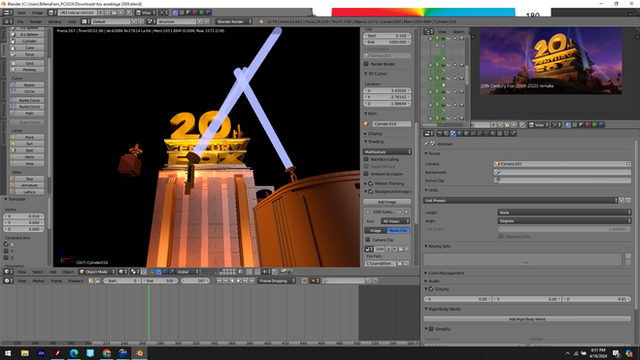The width and height of the screenshot is (640, 360).
Task: Click the timeline editor type icon
Action: pyautogui.click(x=8, y=281)
